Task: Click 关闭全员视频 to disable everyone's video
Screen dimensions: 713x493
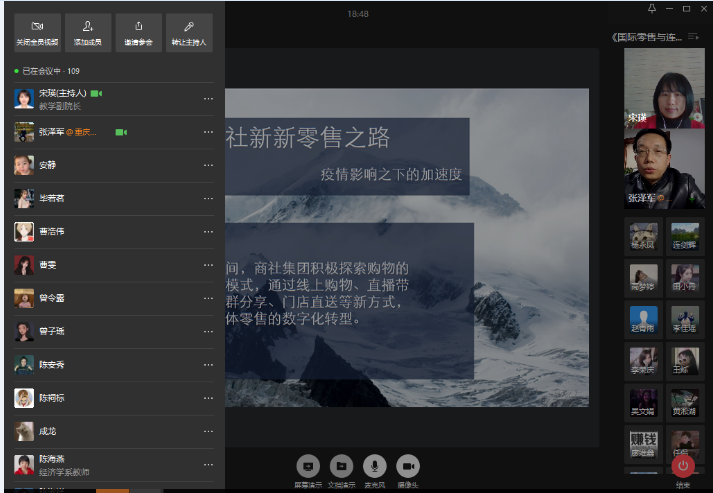Action: [37, 32]
